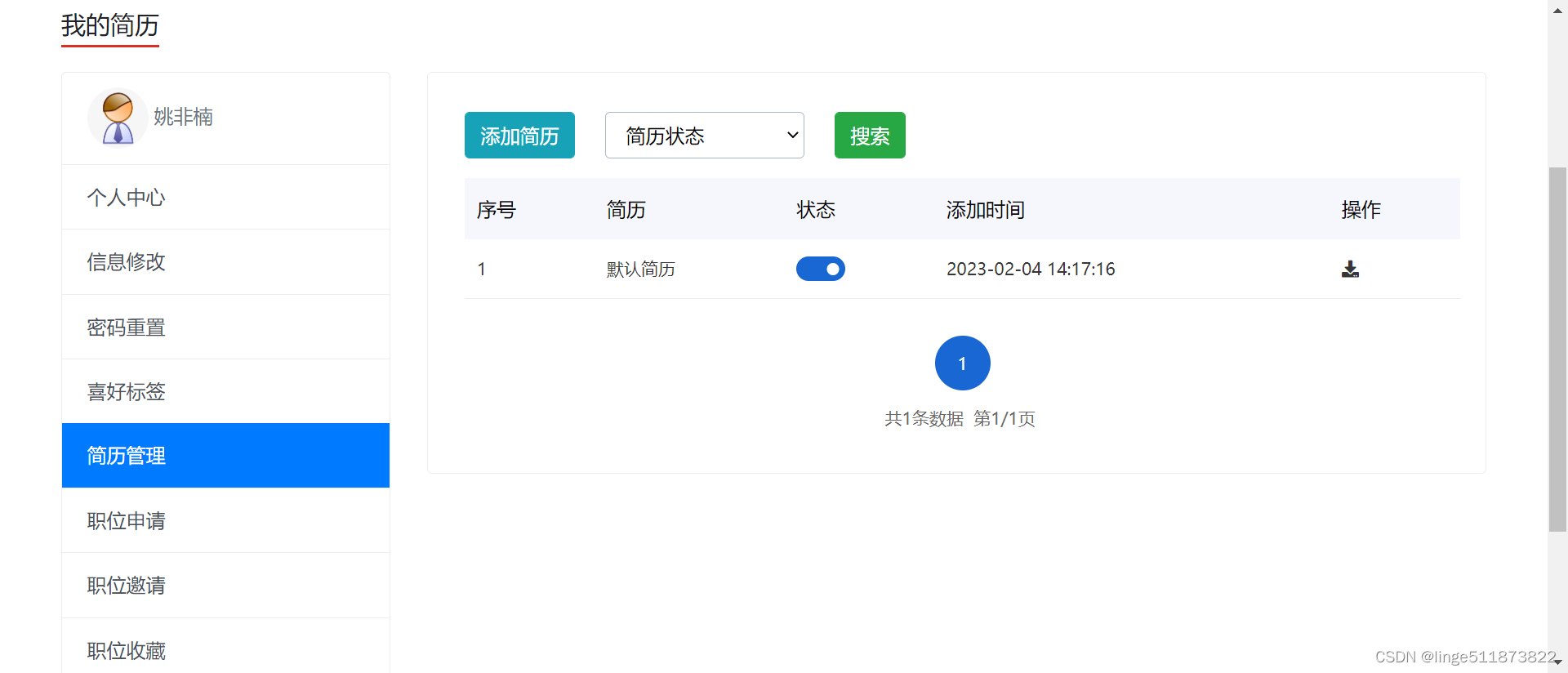Open 职位邀请 in the sidebar
1568x673 pixels.
pos(225,586)
